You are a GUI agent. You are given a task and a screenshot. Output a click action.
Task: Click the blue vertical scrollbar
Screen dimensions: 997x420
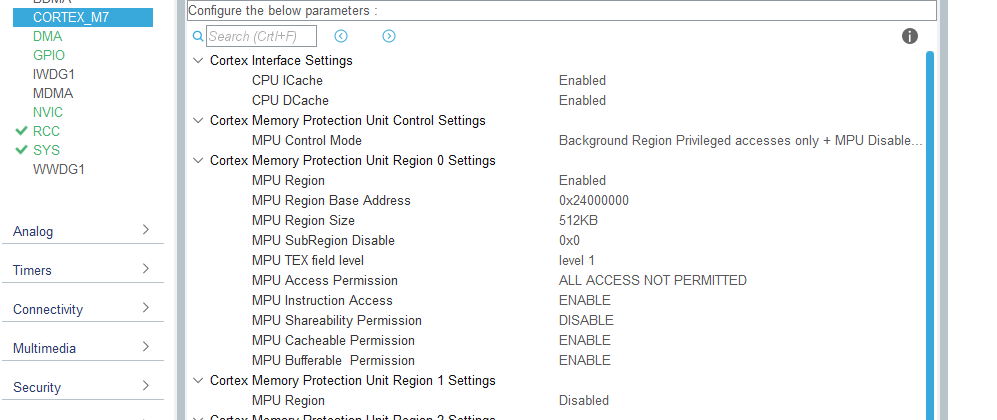click(x=930, y=235)
